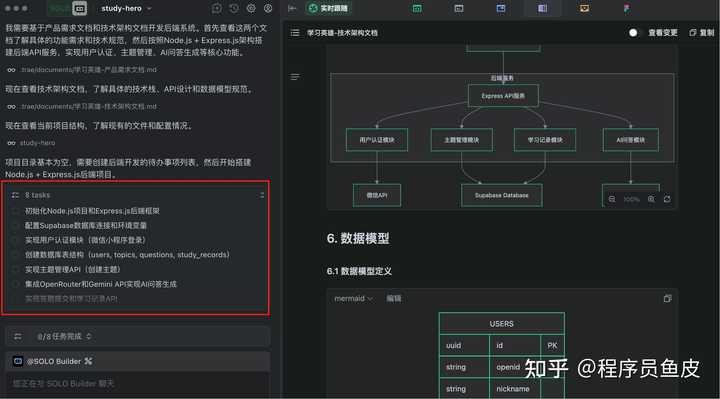
Task: Collapse the 8 tasks list with chevron
Action: (262, 195)
